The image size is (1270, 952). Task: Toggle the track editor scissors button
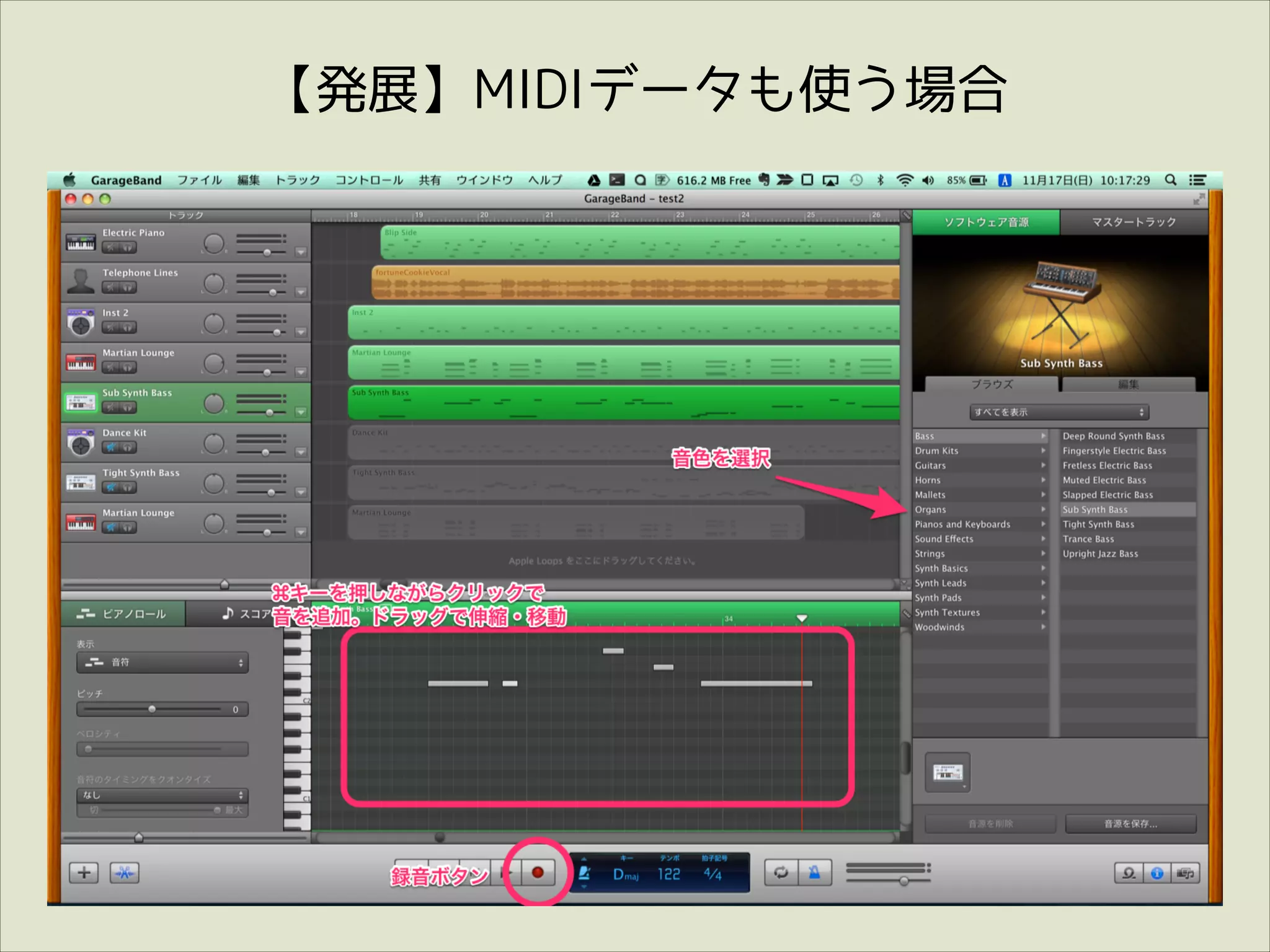(x=125, y=873)
